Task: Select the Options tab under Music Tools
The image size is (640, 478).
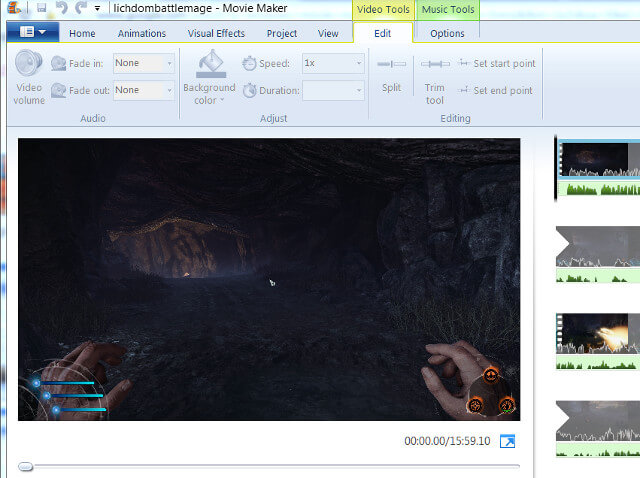Action: [x=447, y=33]
